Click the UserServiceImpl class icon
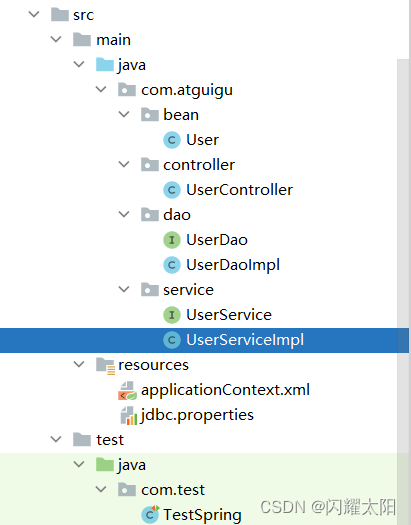This screenshot has width=411, height=525. pos(172,340)
